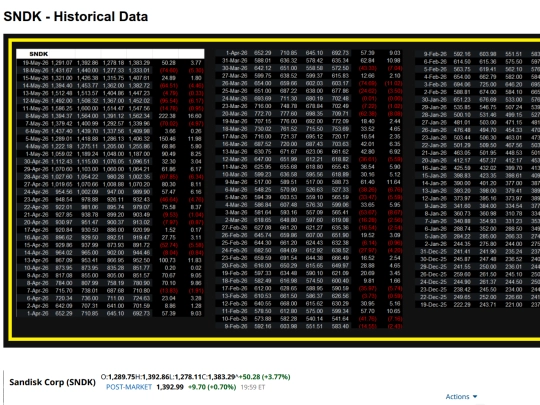Select the 3-Feb-26 date cell
Viewport: 540px width, 405px height.
point(435,84)
